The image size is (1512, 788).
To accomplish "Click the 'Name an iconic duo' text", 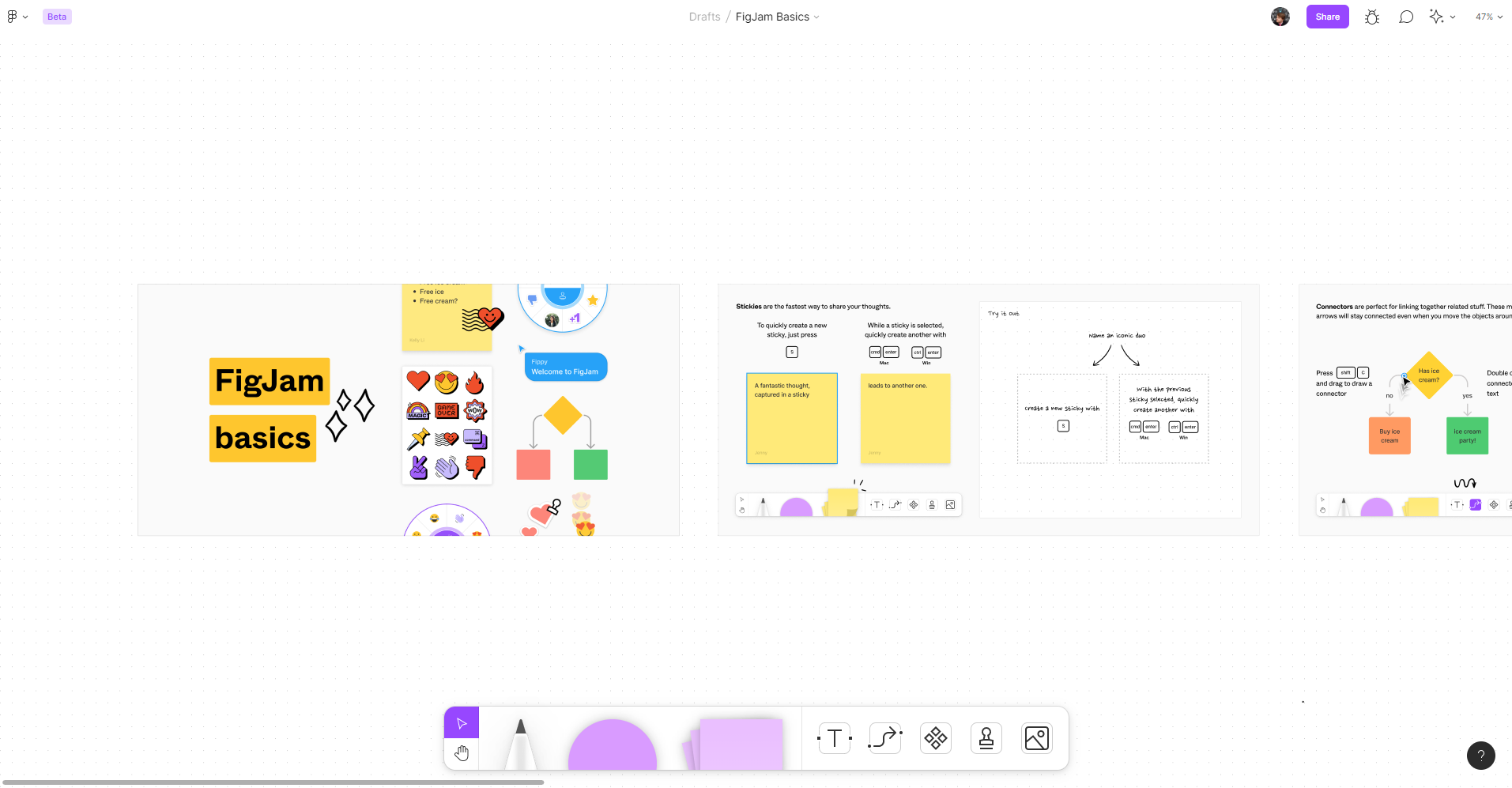I will coord(1117,335).
